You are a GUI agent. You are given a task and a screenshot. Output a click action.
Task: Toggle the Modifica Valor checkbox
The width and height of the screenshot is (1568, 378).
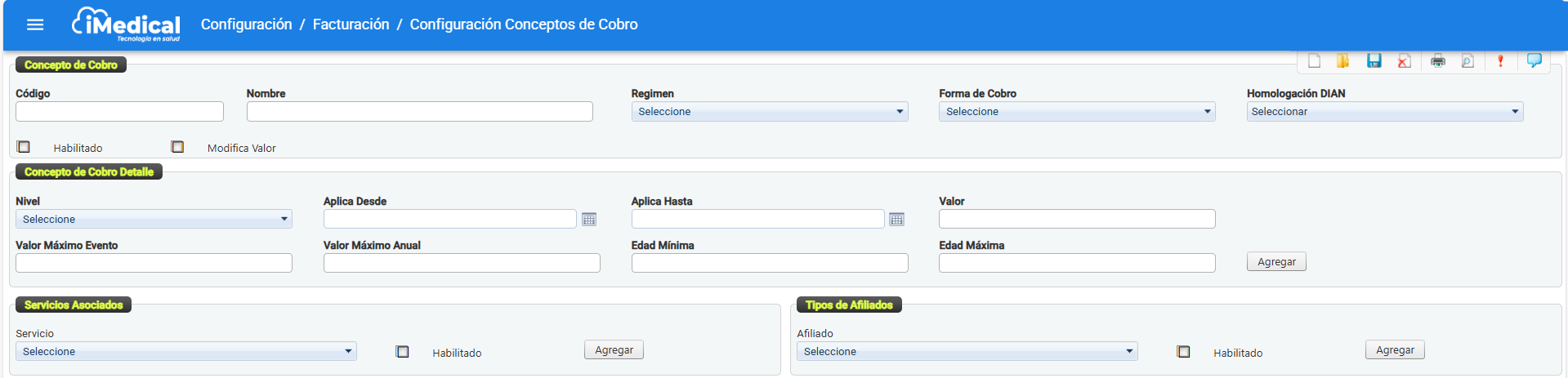click(x=177, y=147)
